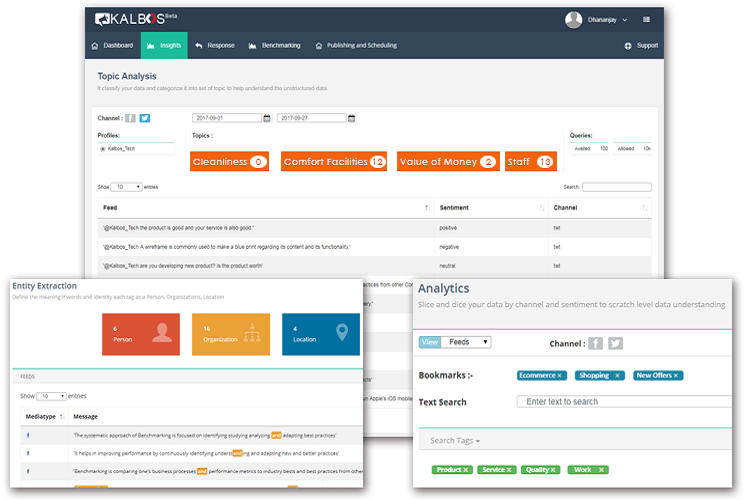The height and width of the screenshot is (500, 745).
Task: Open the calendar icon for end date
Action: 352,118
